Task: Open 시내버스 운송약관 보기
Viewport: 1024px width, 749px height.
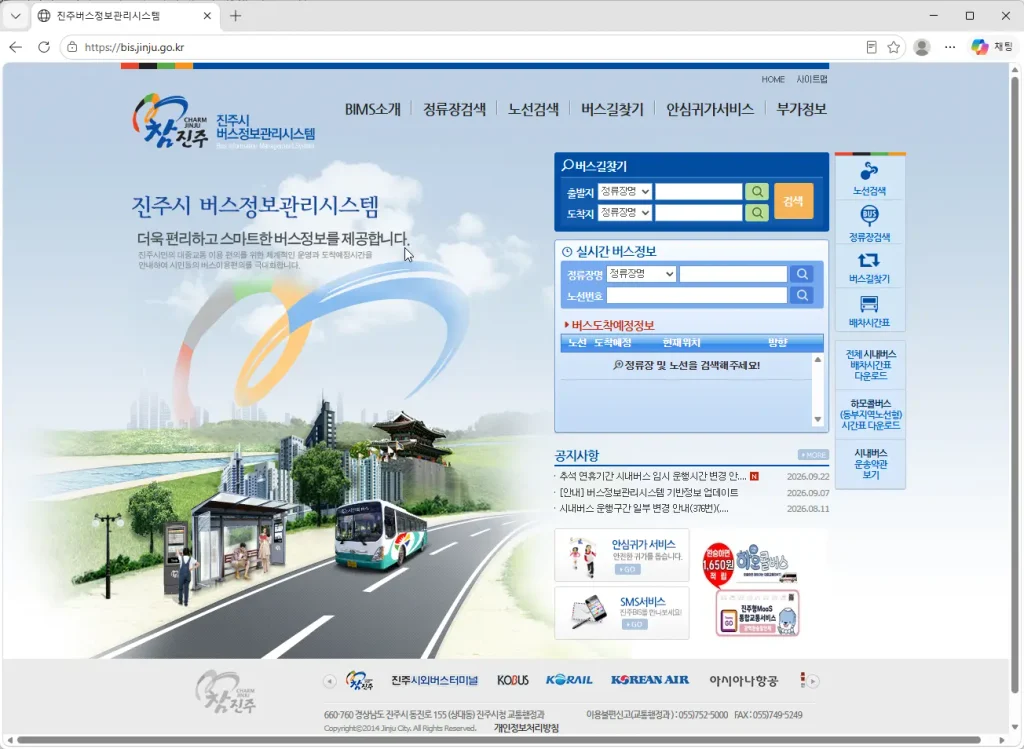Action: coord(871,464)
